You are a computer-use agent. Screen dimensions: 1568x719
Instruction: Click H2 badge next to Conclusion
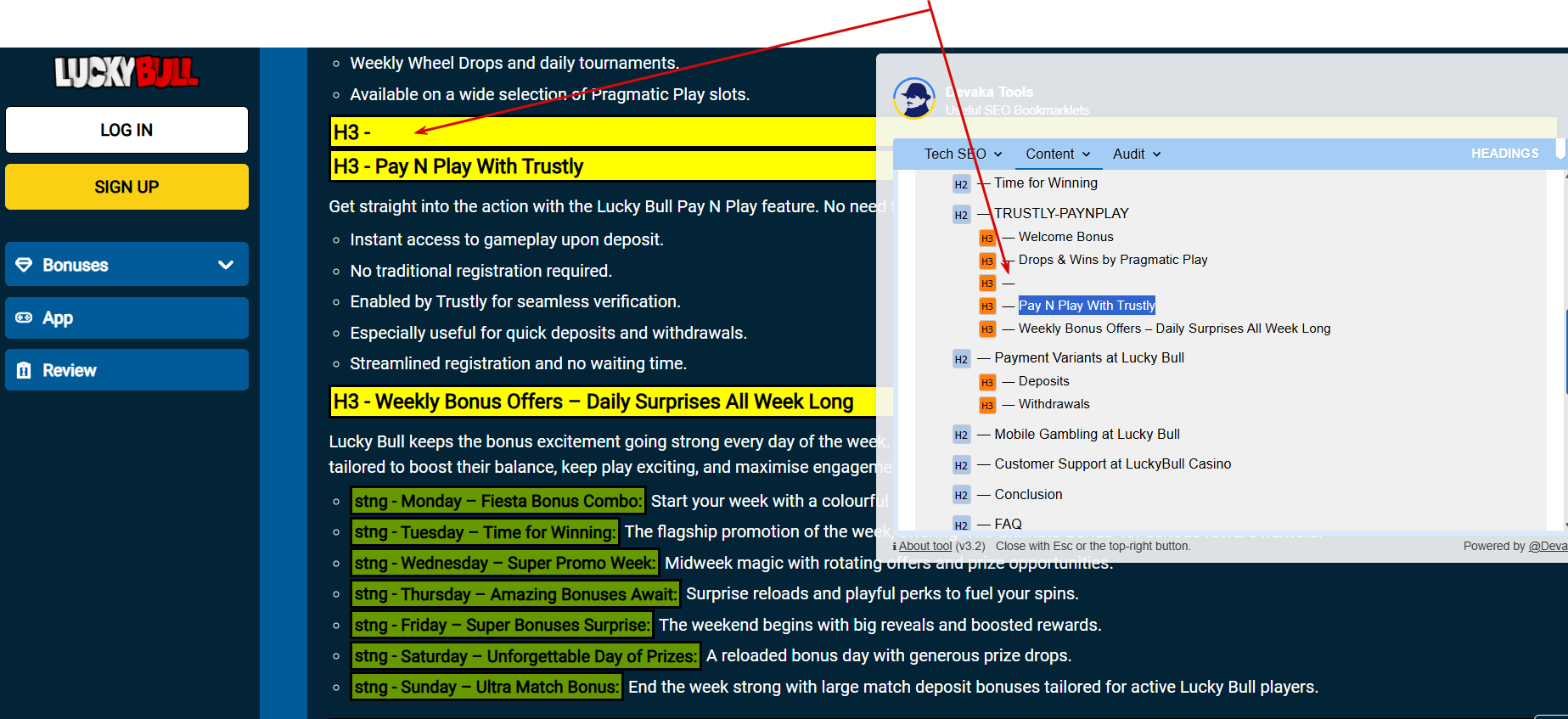click(961, 495)
